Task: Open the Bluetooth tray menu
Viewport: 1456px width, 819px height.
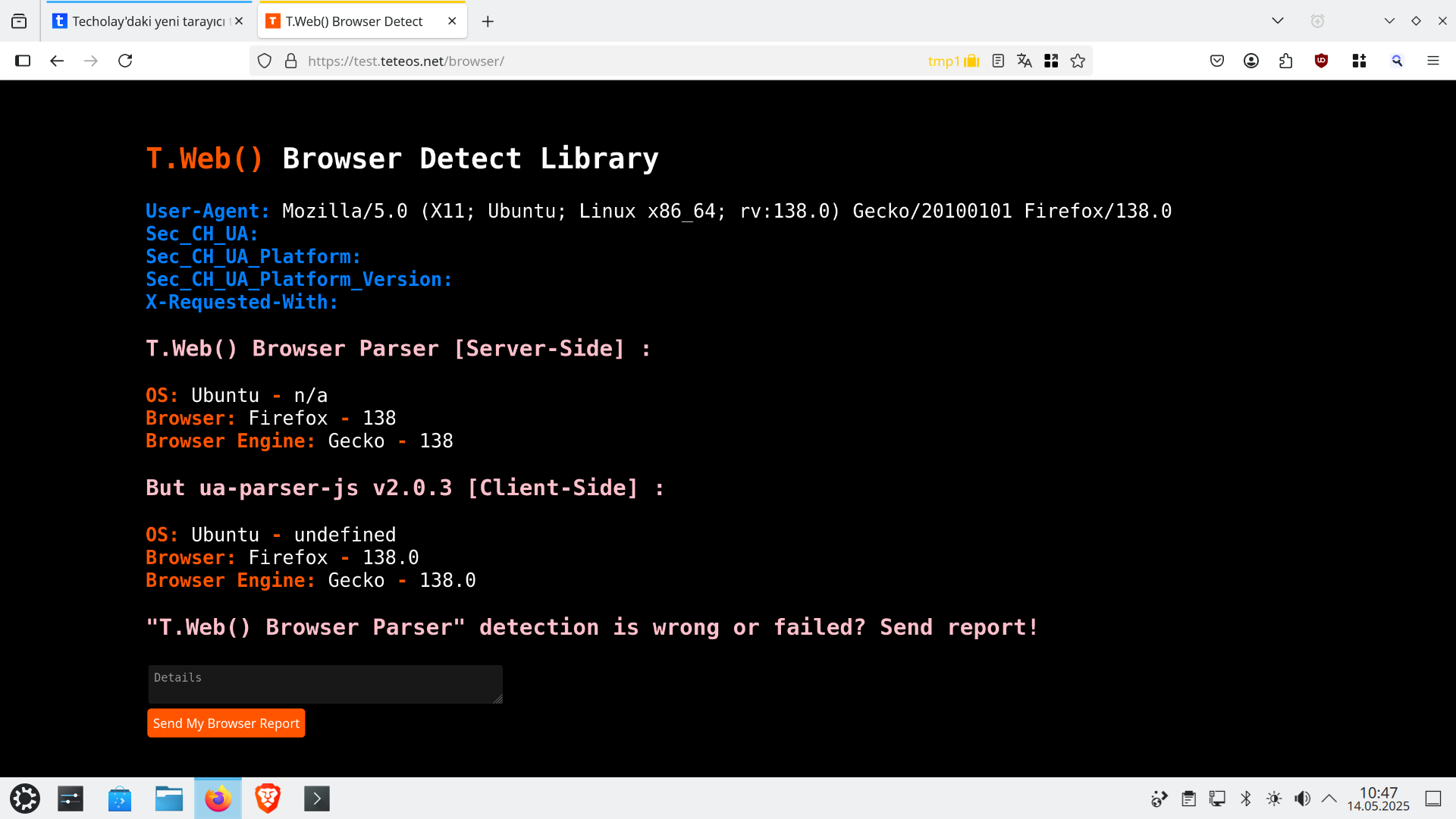Action: click(1246, 799)
